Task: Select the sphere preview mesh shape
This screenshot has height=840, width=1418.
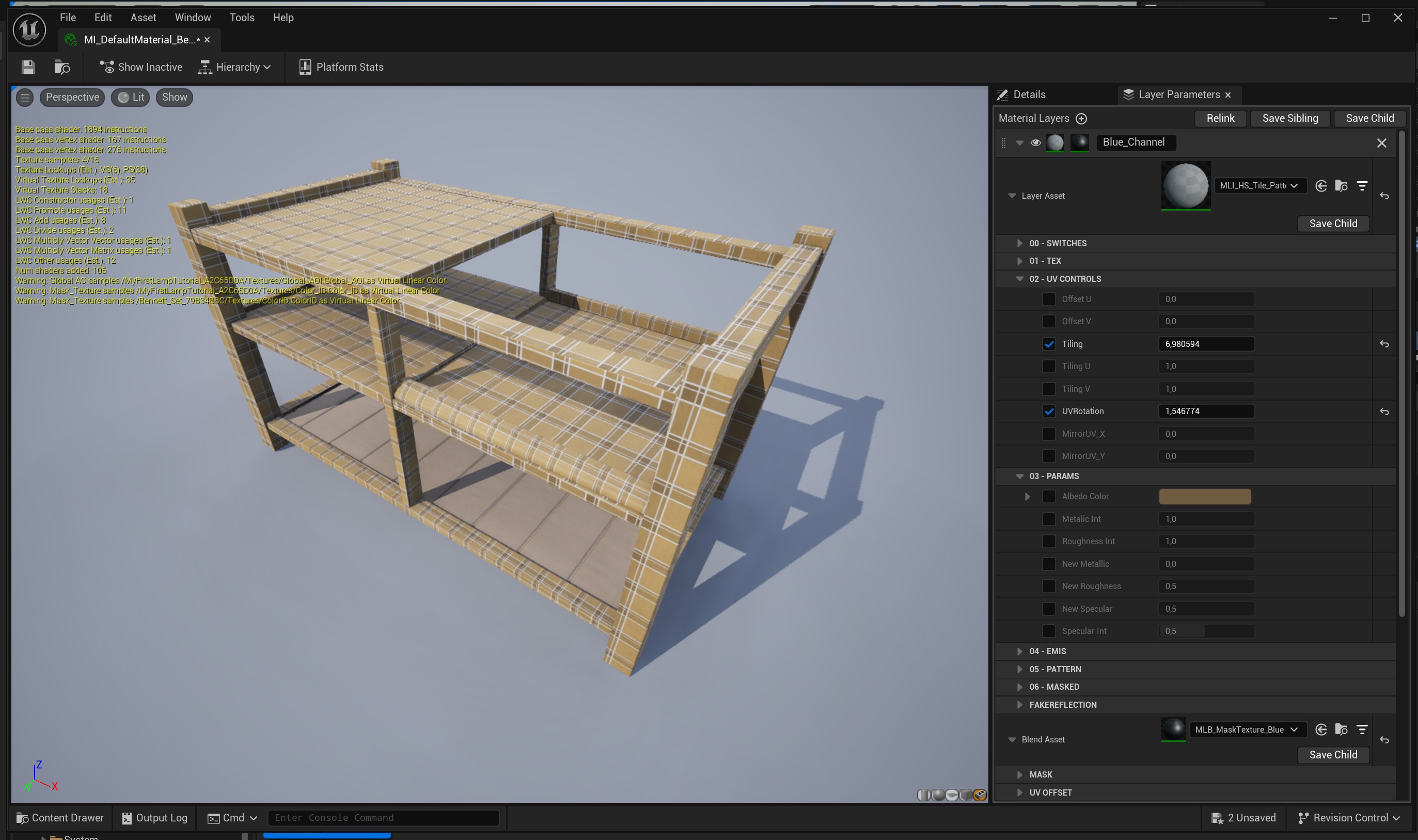Action: click(x=937, y=795)
